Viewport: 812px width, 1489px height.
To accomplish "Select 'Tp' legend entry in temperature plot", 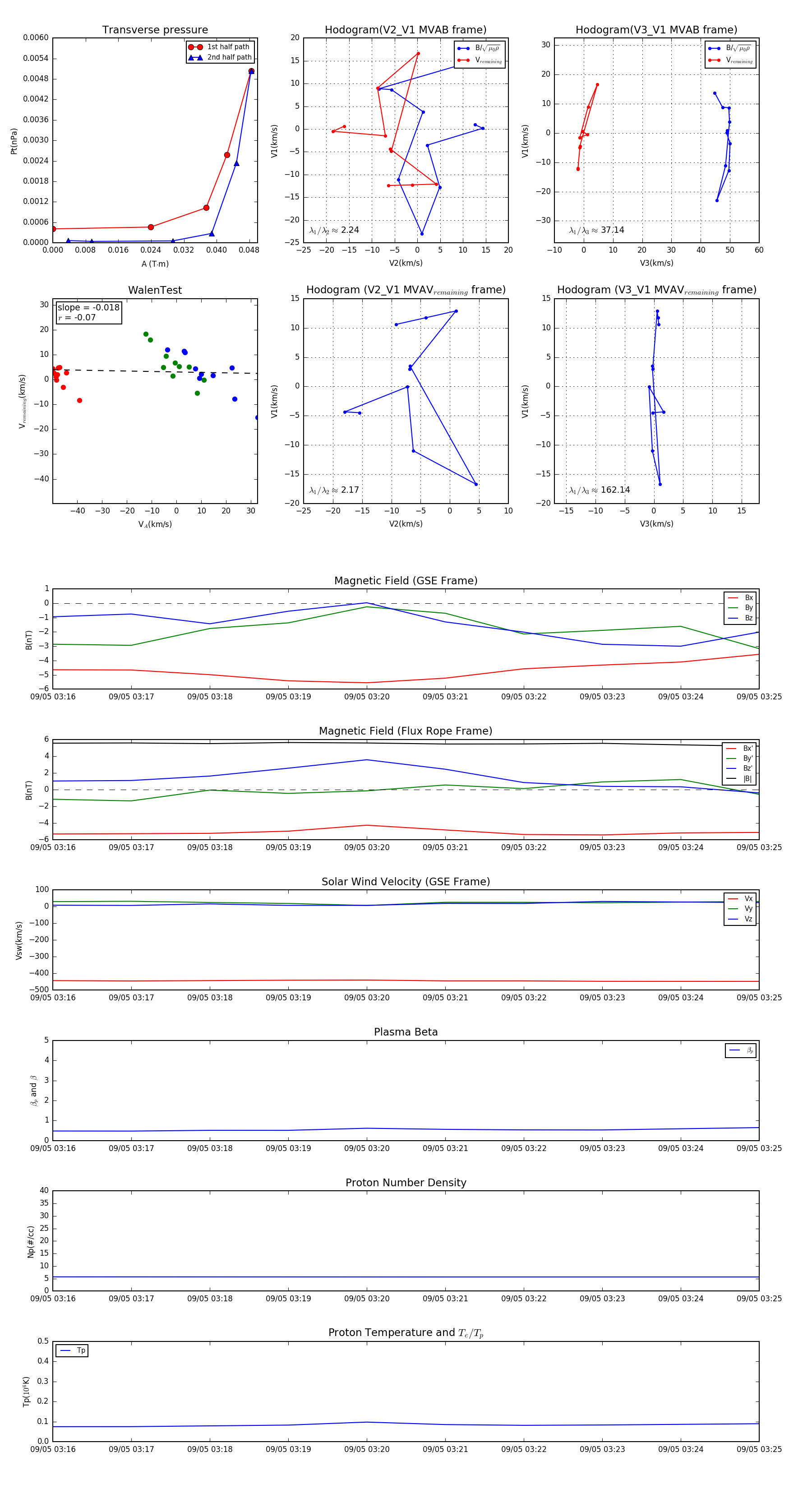I will 72,1351.
